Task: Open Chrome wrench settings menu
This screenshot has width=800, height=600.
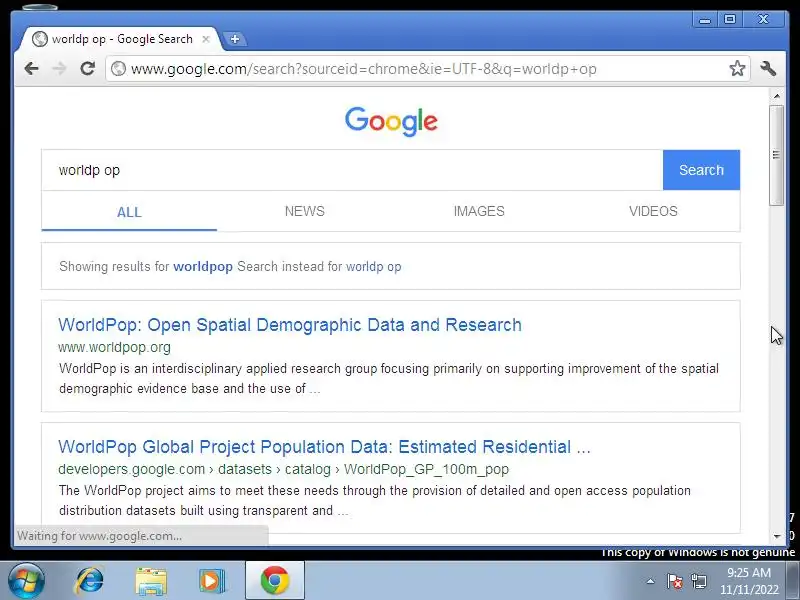Action: click(x=768, y=68)
